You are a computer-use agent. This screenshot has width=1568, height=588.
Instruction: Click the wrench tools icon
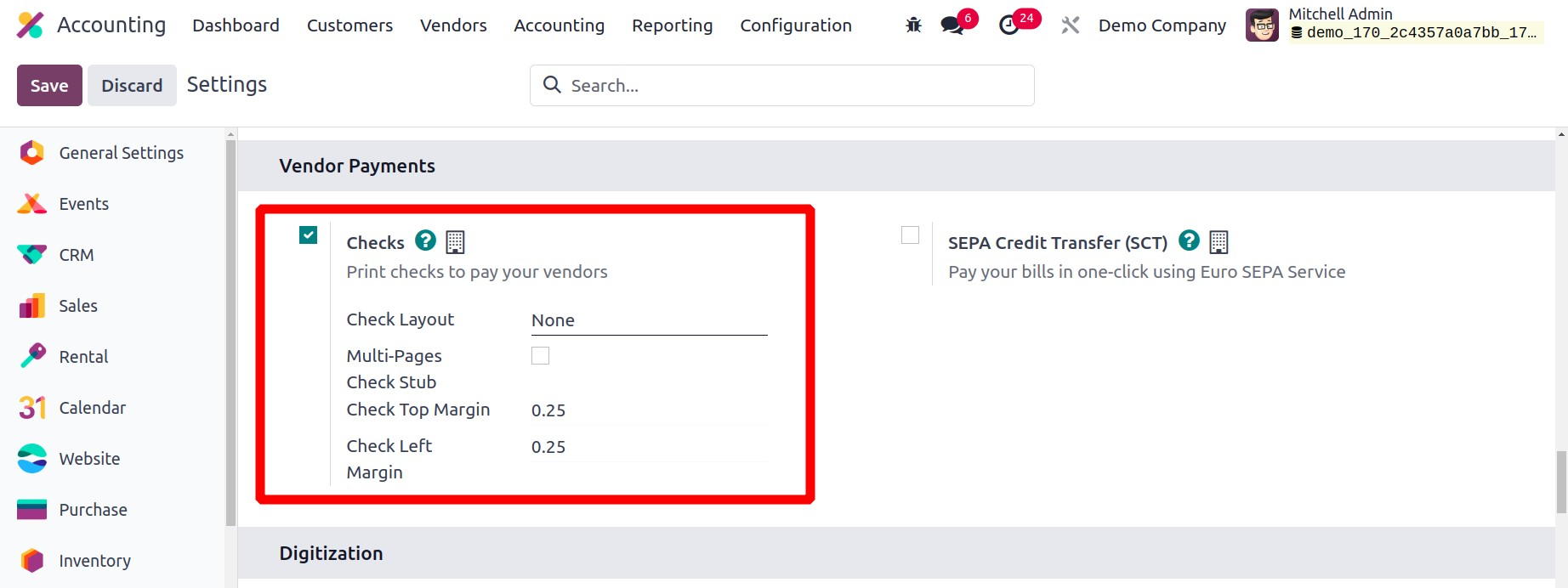[1070, 25]
